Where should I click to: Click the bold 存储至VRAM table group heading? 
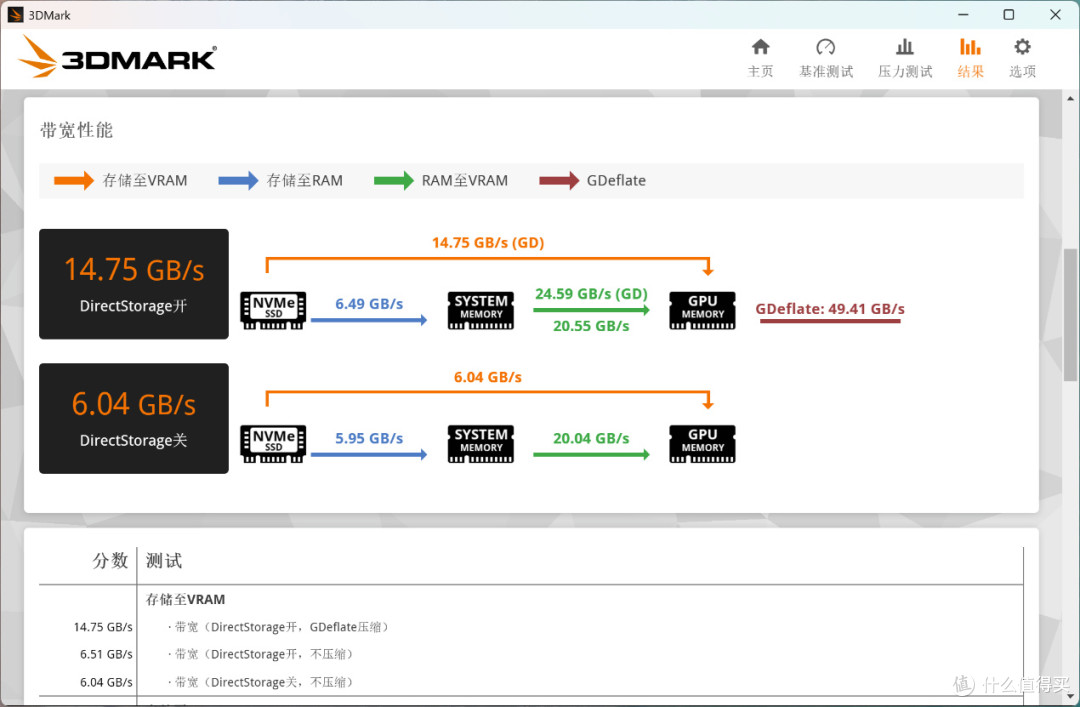pos(185,600)
